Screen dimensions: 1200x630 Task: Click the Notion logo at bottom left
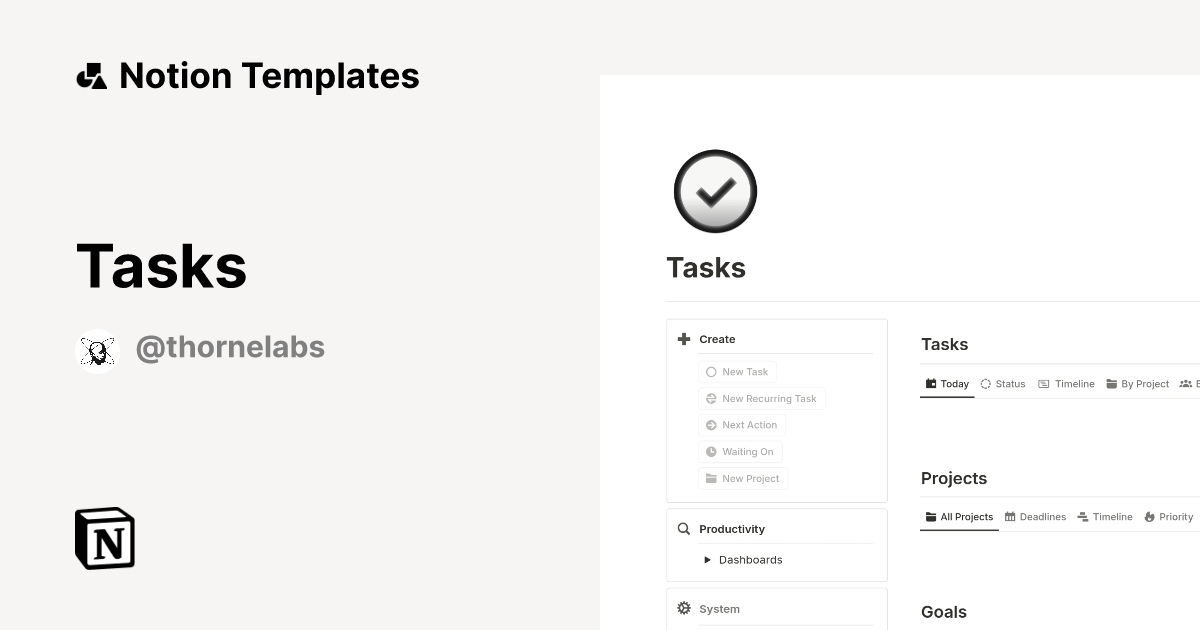tap(103, 538)
